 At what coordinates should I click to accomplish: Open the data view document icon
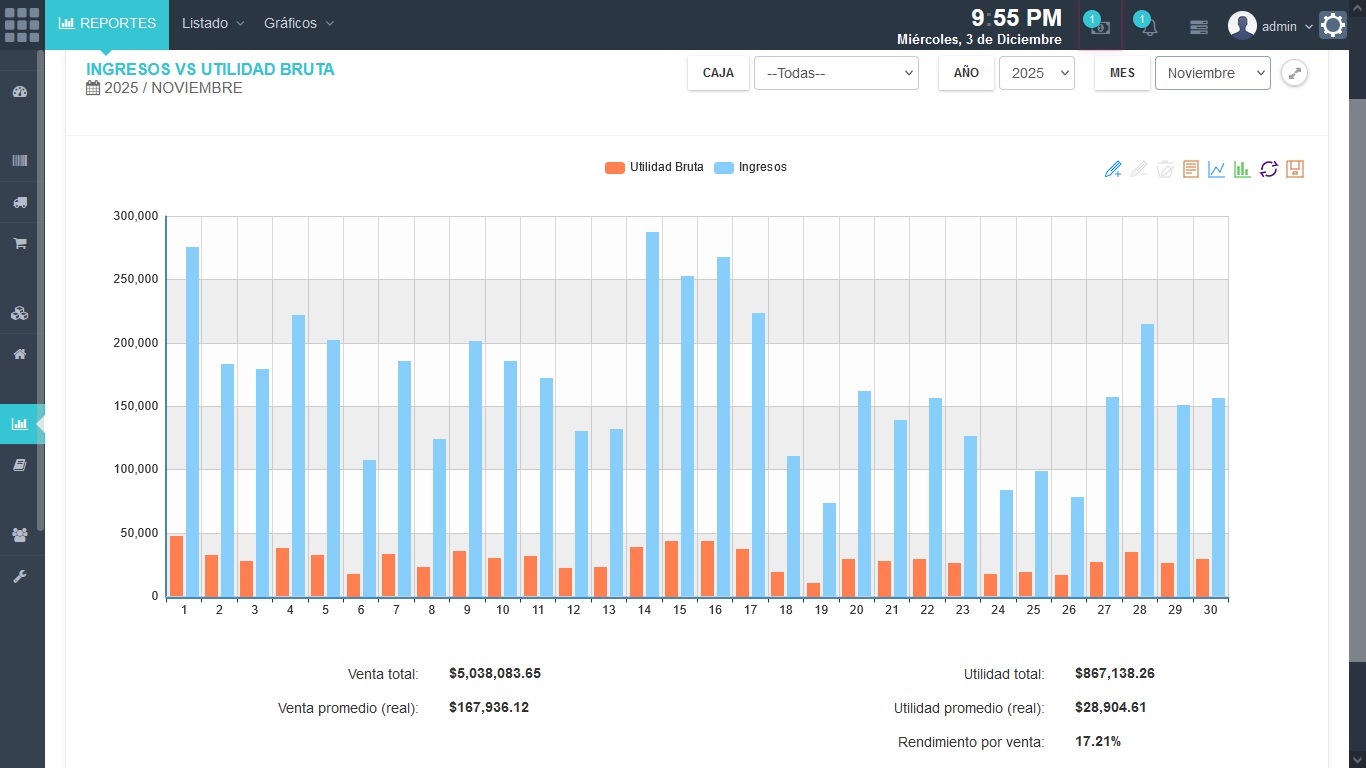click(1190, 169)
